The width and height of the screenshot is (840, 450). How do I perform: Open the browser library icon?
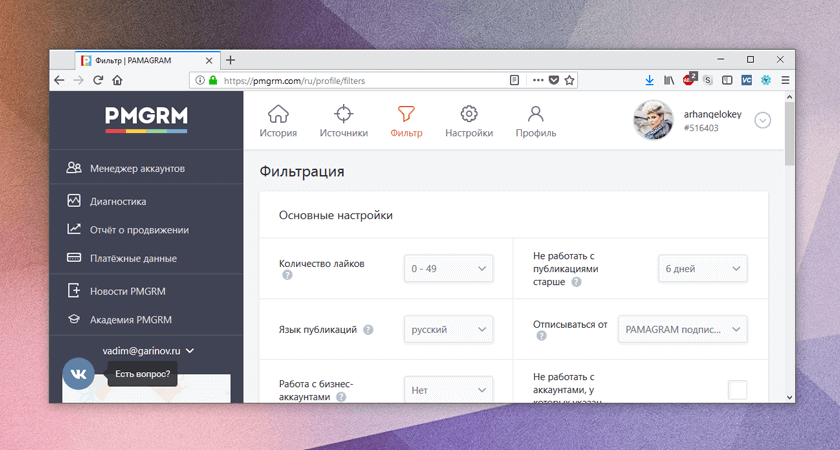pyautogui.click(x=669, y=80)
